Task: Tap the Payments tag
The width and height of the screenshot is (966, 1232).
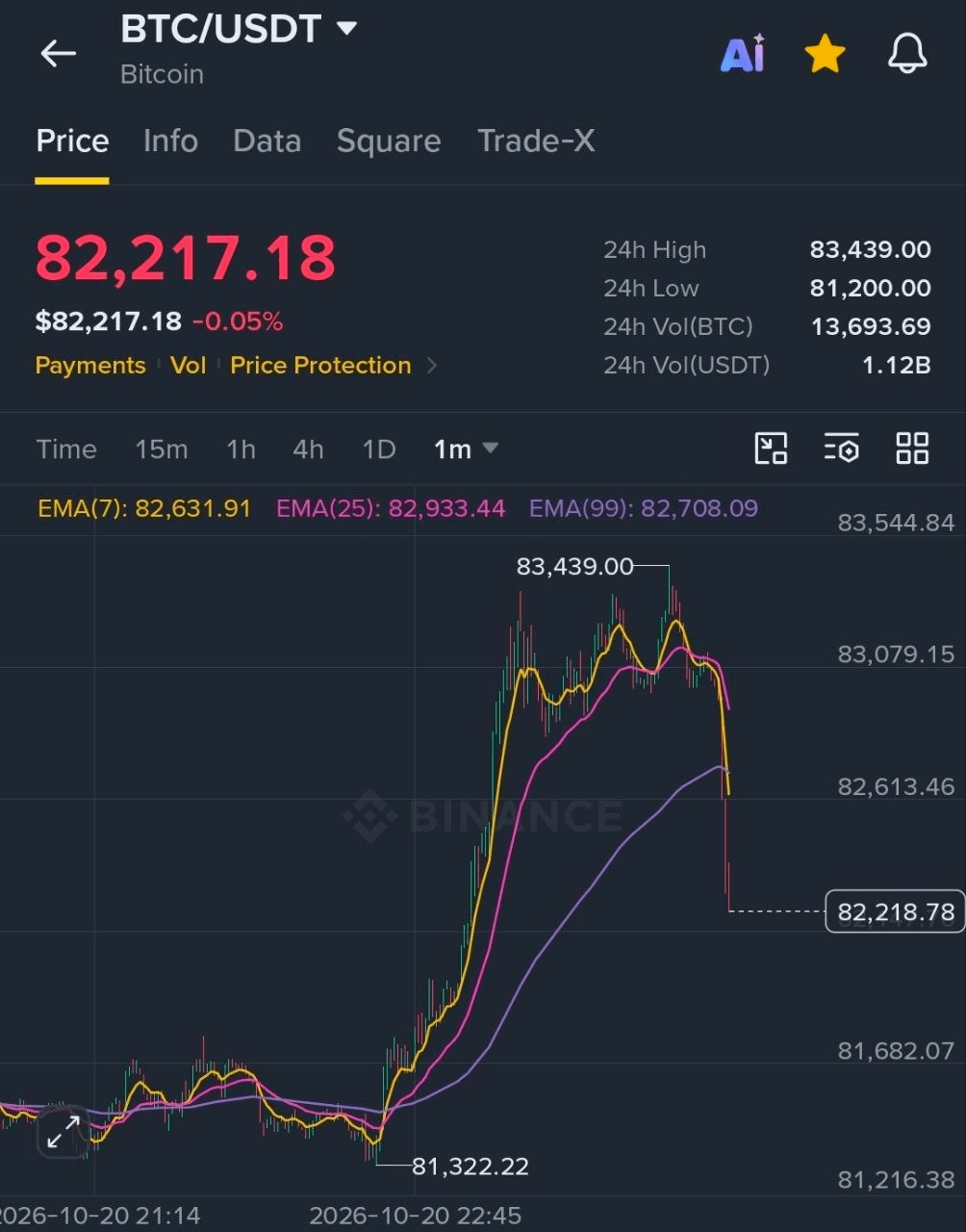Action: pyautogui.click(x=90, y=366)
